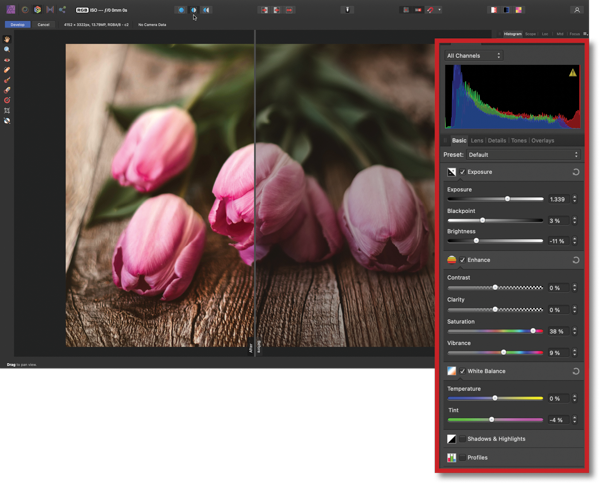Open the All Channels dropdown

coord(473,56)
